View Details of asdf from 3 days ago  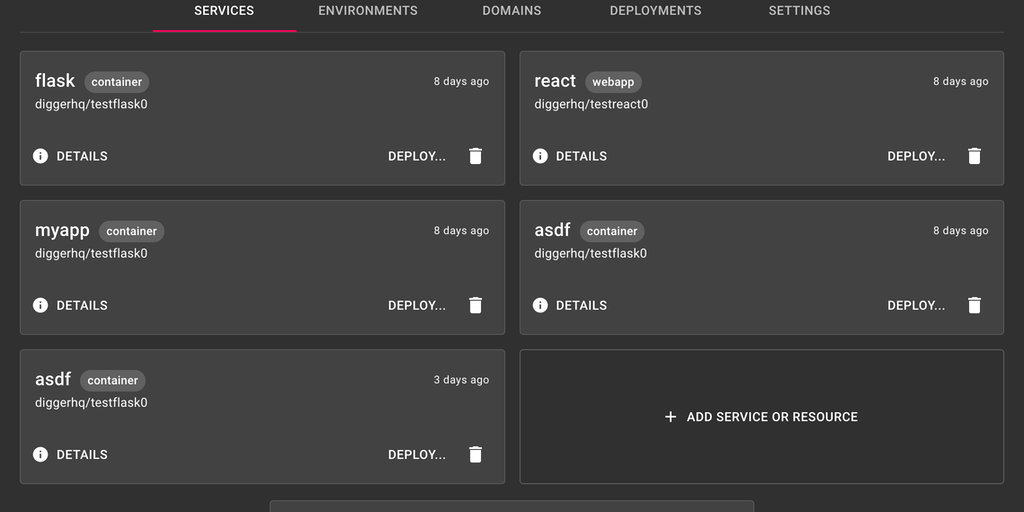81,454
